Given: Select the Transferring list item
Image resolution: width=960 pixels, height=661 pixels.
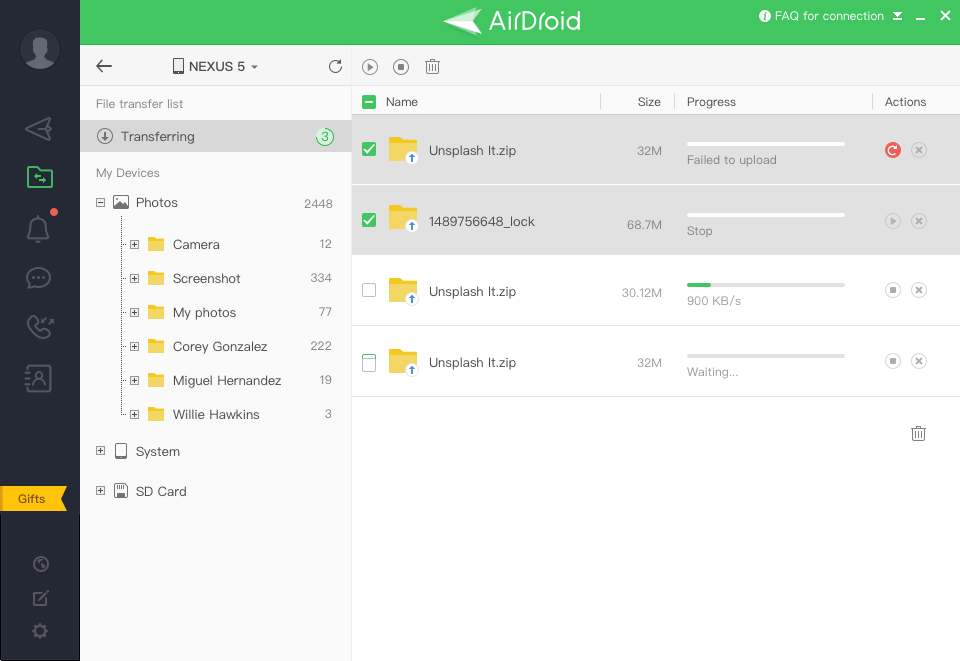Looking at the screenshot, I should click(x=216, y=136).
